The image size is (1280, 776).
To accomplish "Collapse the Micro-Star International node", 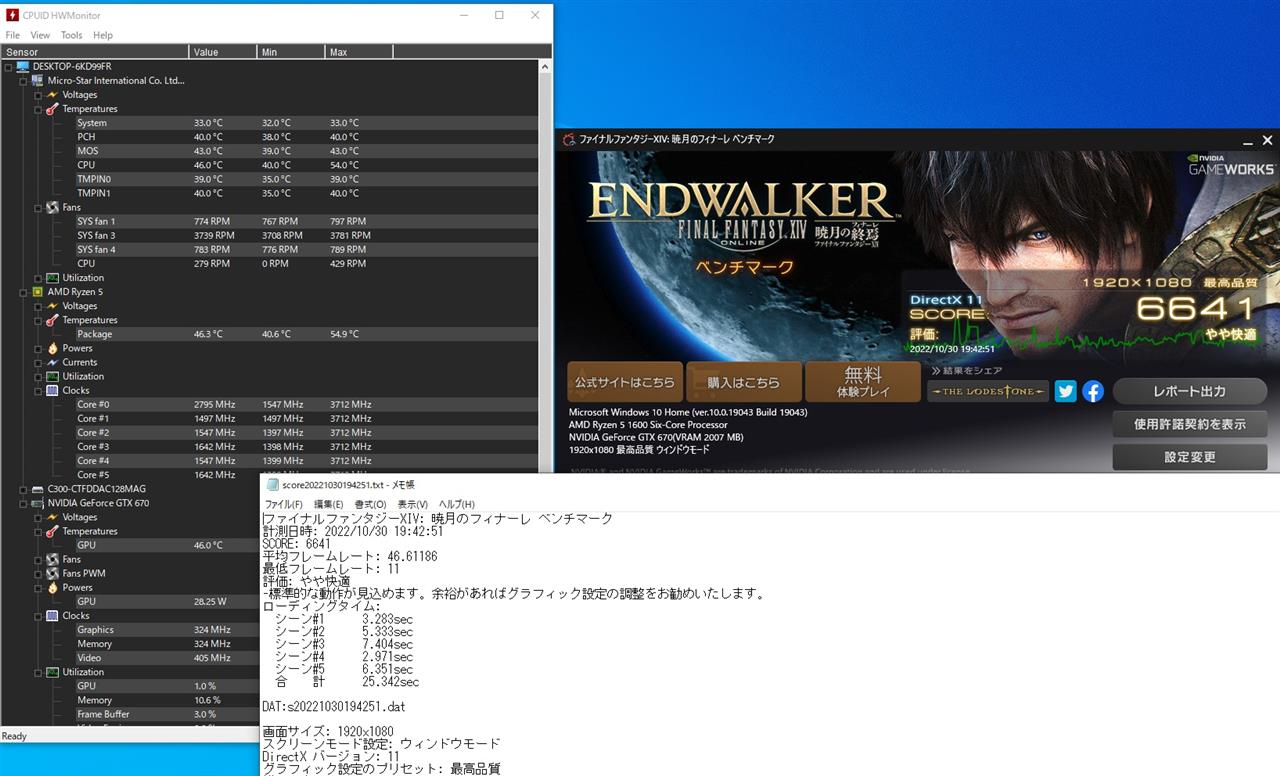I will [24, 80].
